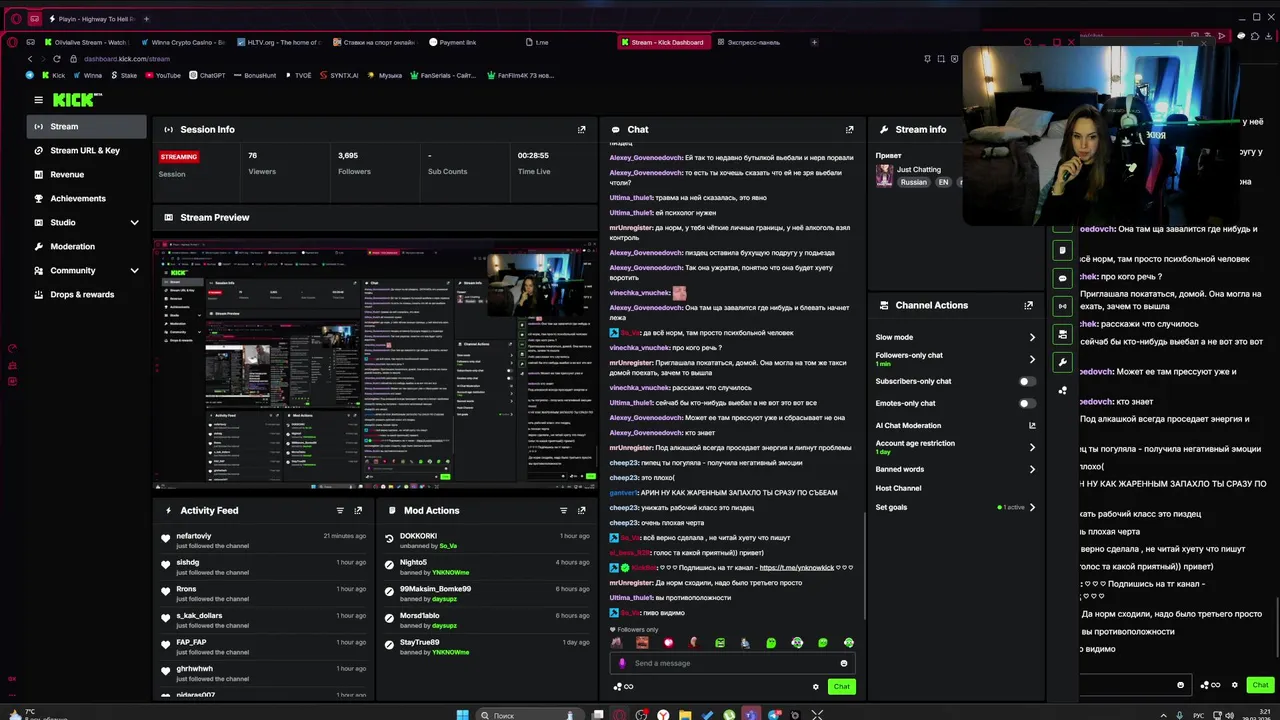Open Set goals options chevron

(1032, 507)
